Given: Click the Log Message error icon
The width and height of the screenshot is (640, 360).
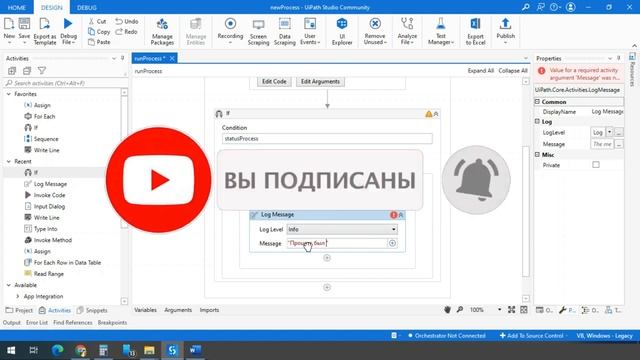Looking at the screenshot, I should tap(393, 215).
